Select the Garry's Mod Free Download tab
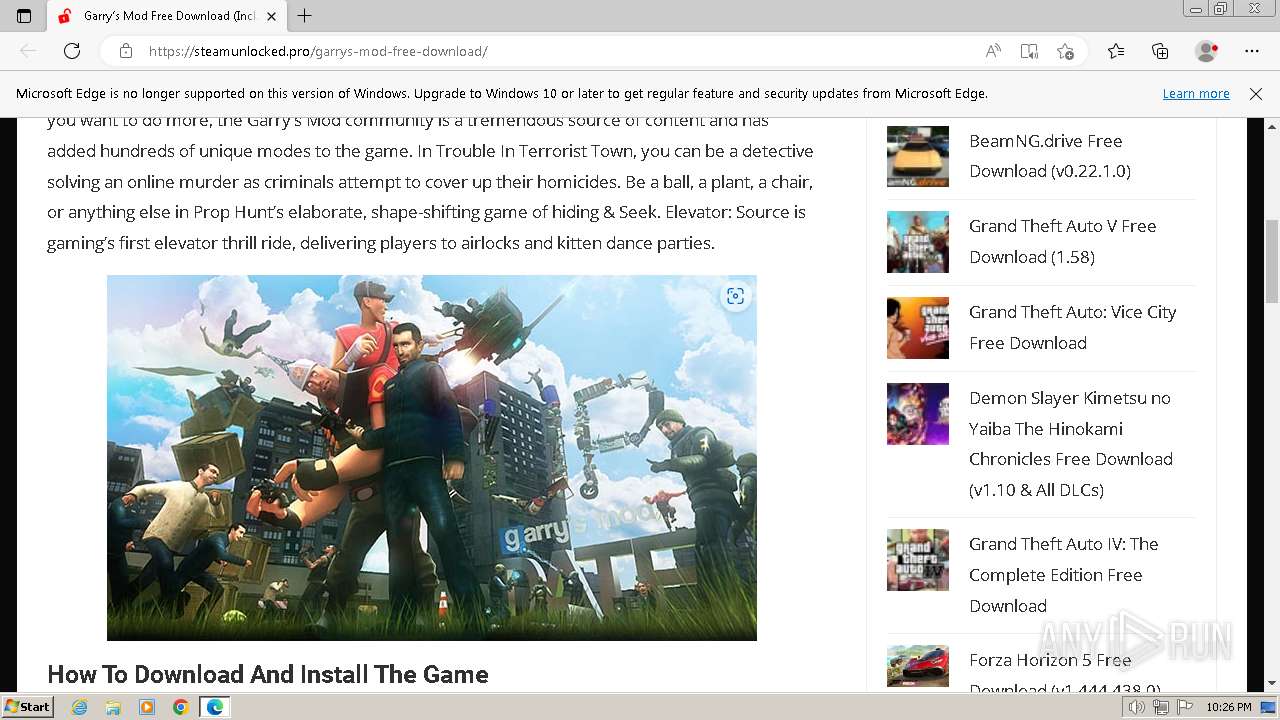Screen dimensions: 1280x720 pos(166,16)
